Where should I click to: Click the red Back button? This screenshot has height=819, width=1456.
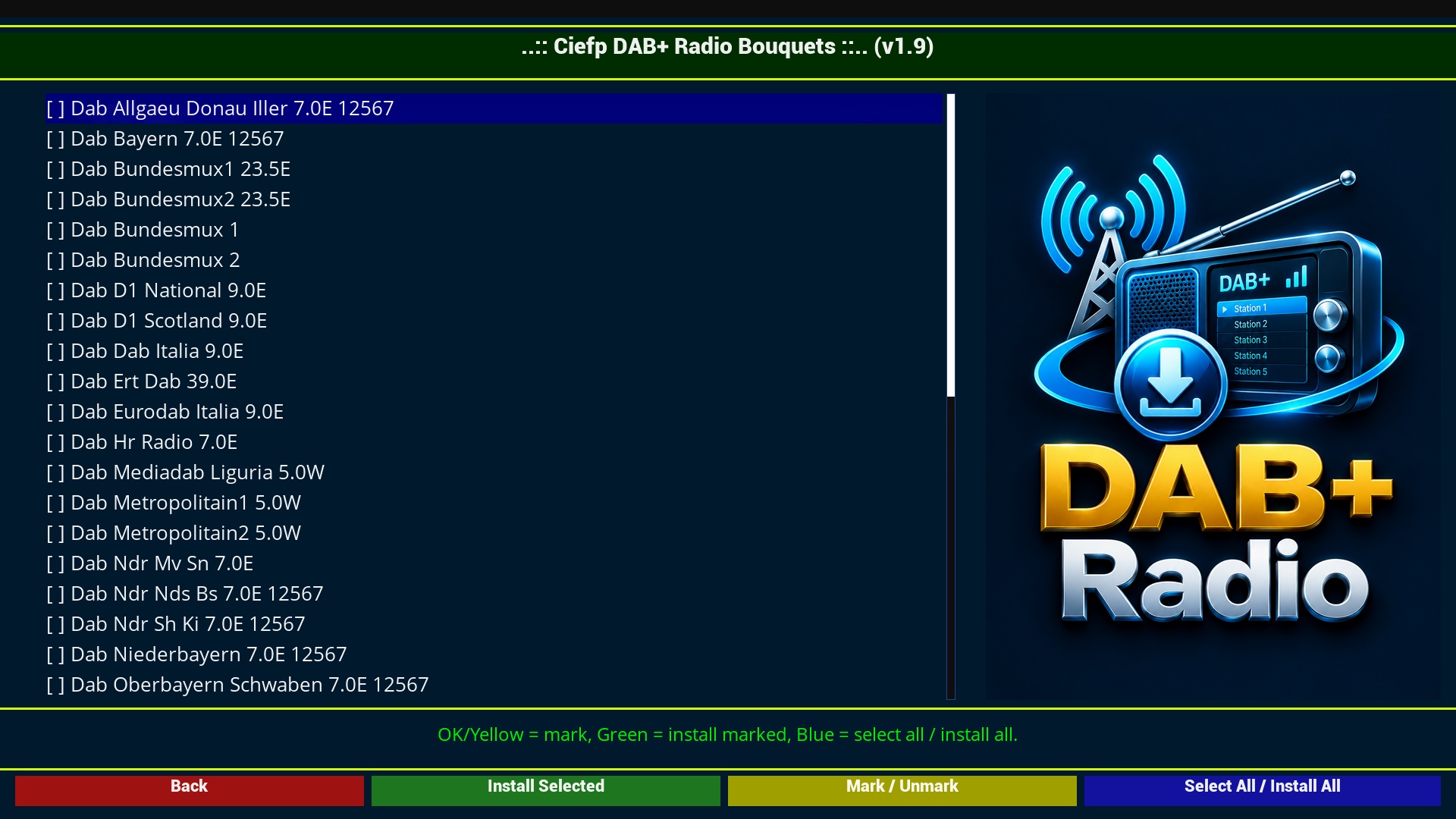[x=189, y=789]
